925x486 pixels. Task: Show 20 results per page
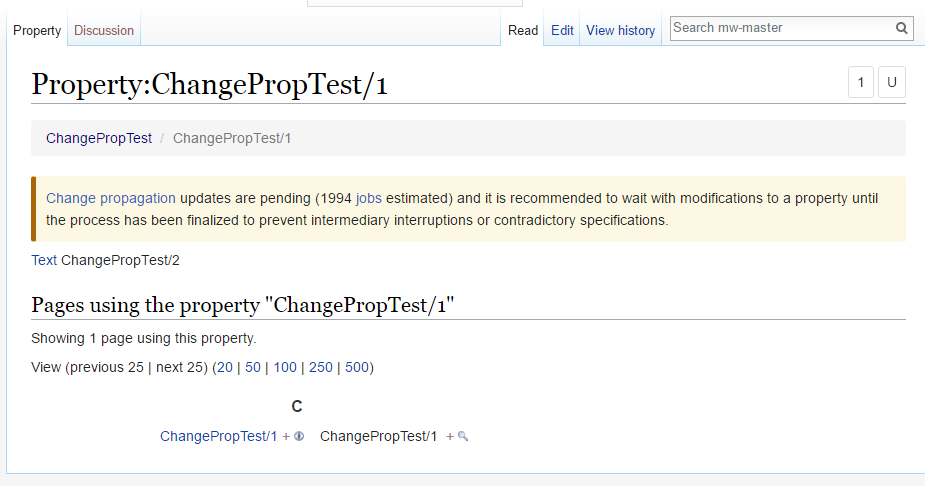tap(224, 367)
